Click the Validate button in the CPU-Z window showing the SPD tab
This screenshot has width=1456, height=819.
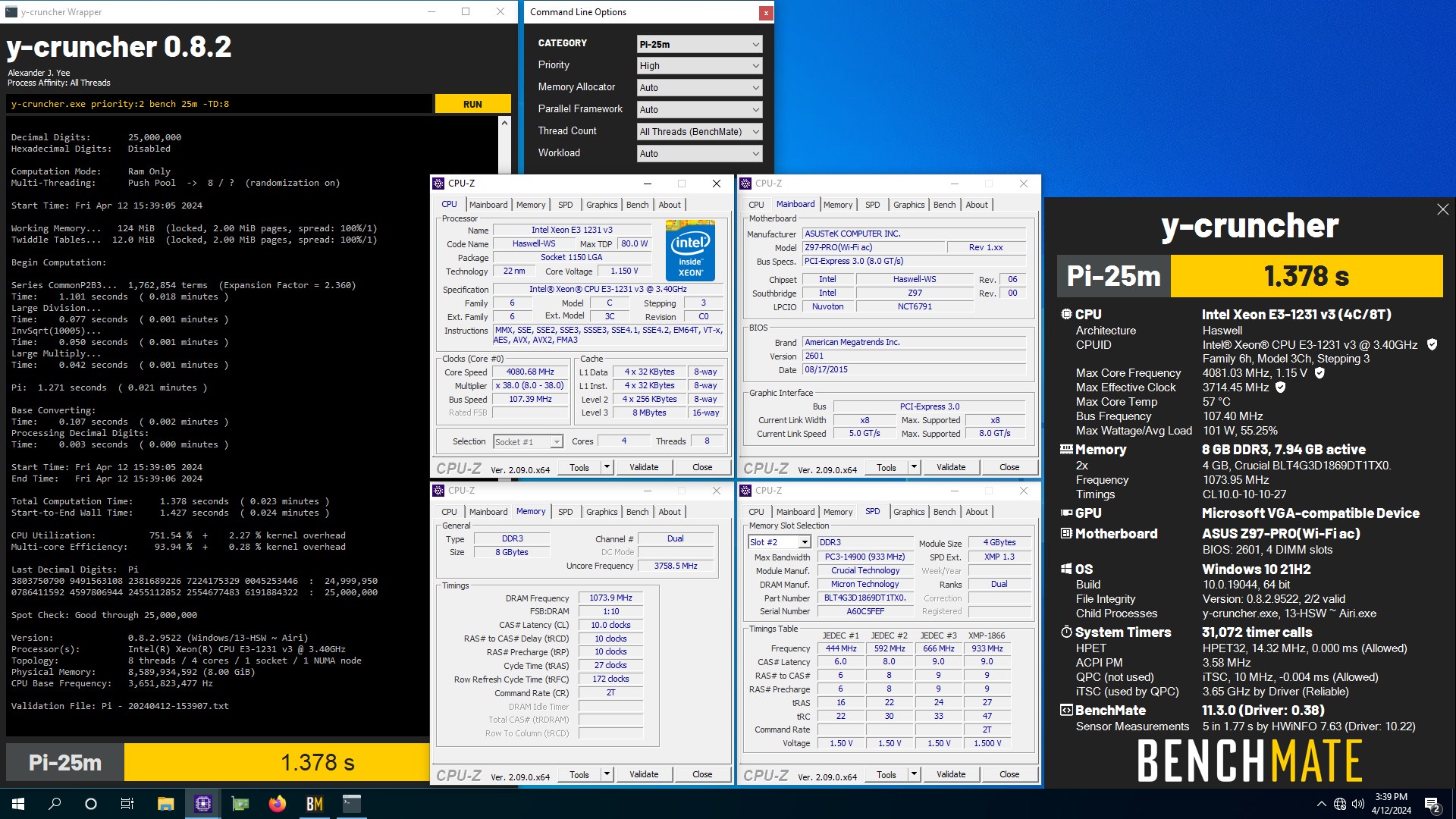pos(951,775)
